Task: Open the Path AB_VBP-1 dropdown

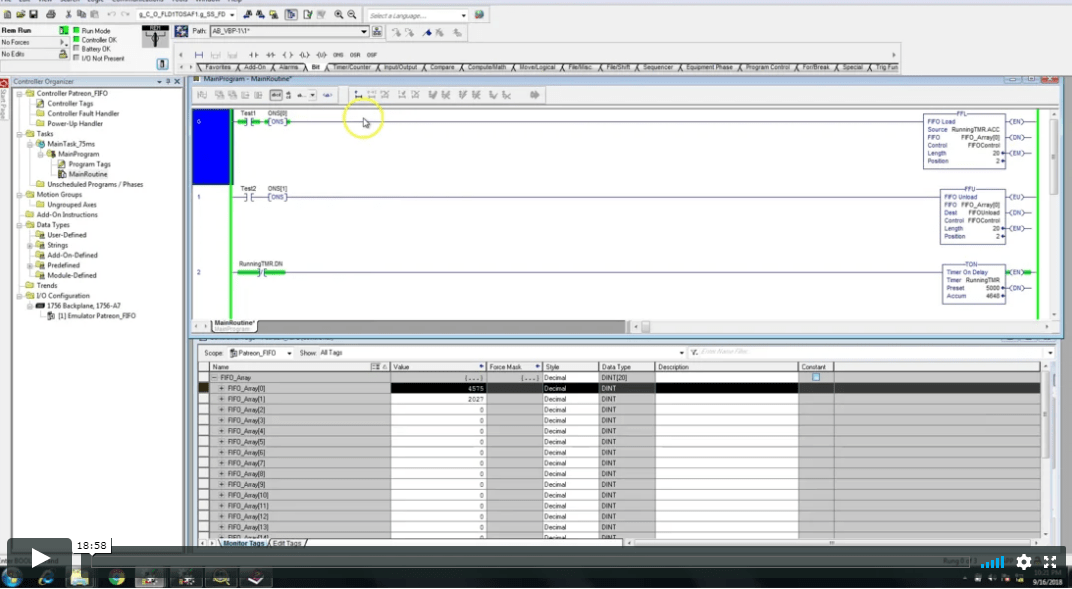Action: [x=364, y=31]
